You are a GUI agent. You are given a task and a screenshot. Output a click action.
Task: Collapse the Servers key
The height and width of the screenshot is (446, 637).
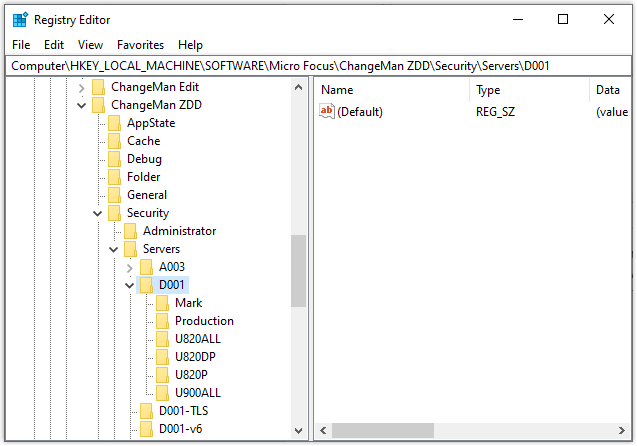tap(114, 249)
